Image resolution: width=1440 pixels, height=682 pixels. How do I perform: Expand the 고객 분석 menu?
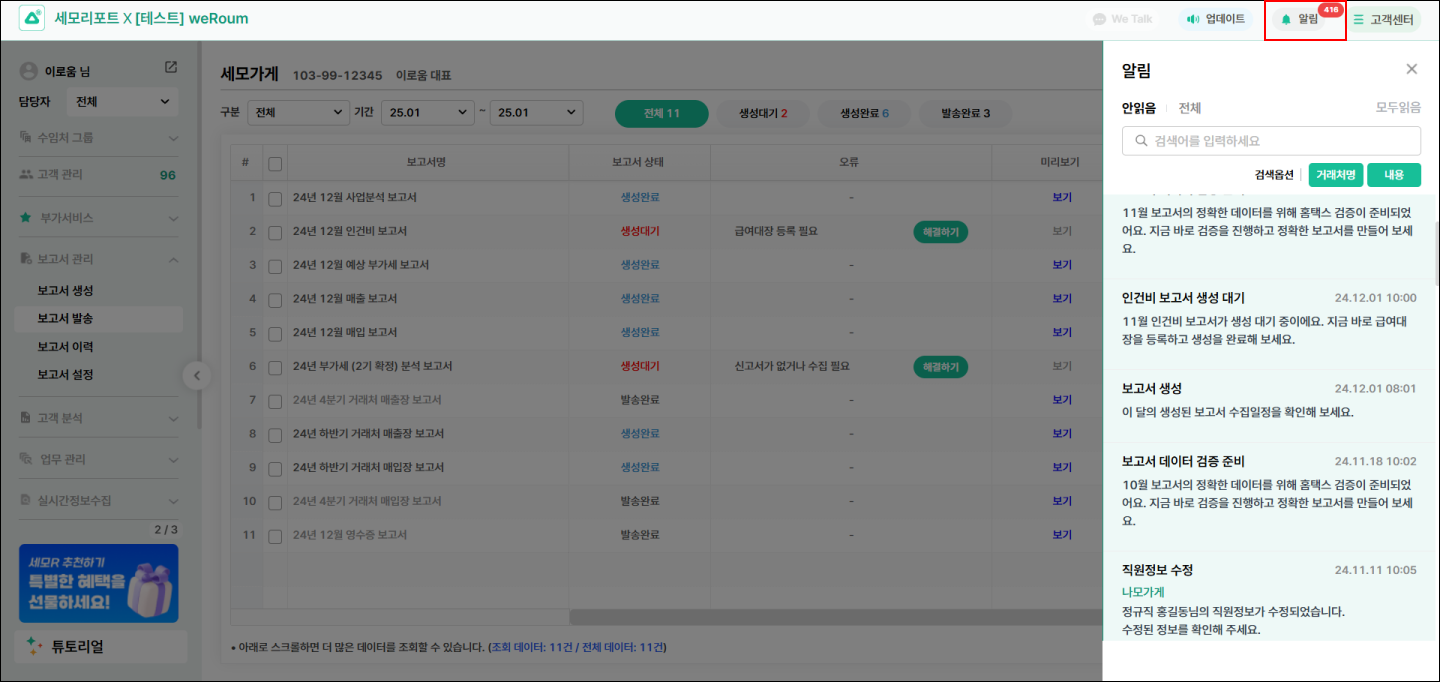tap(100, 417)
